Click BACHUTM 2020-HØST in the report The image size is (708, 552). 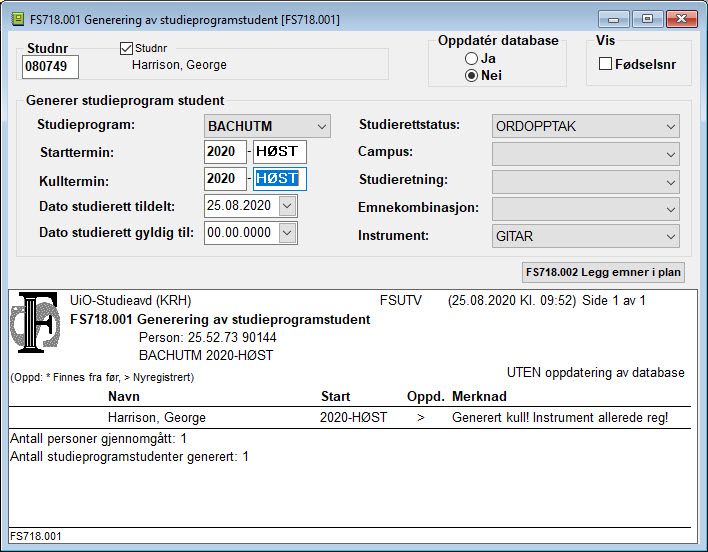click(206, 356)
